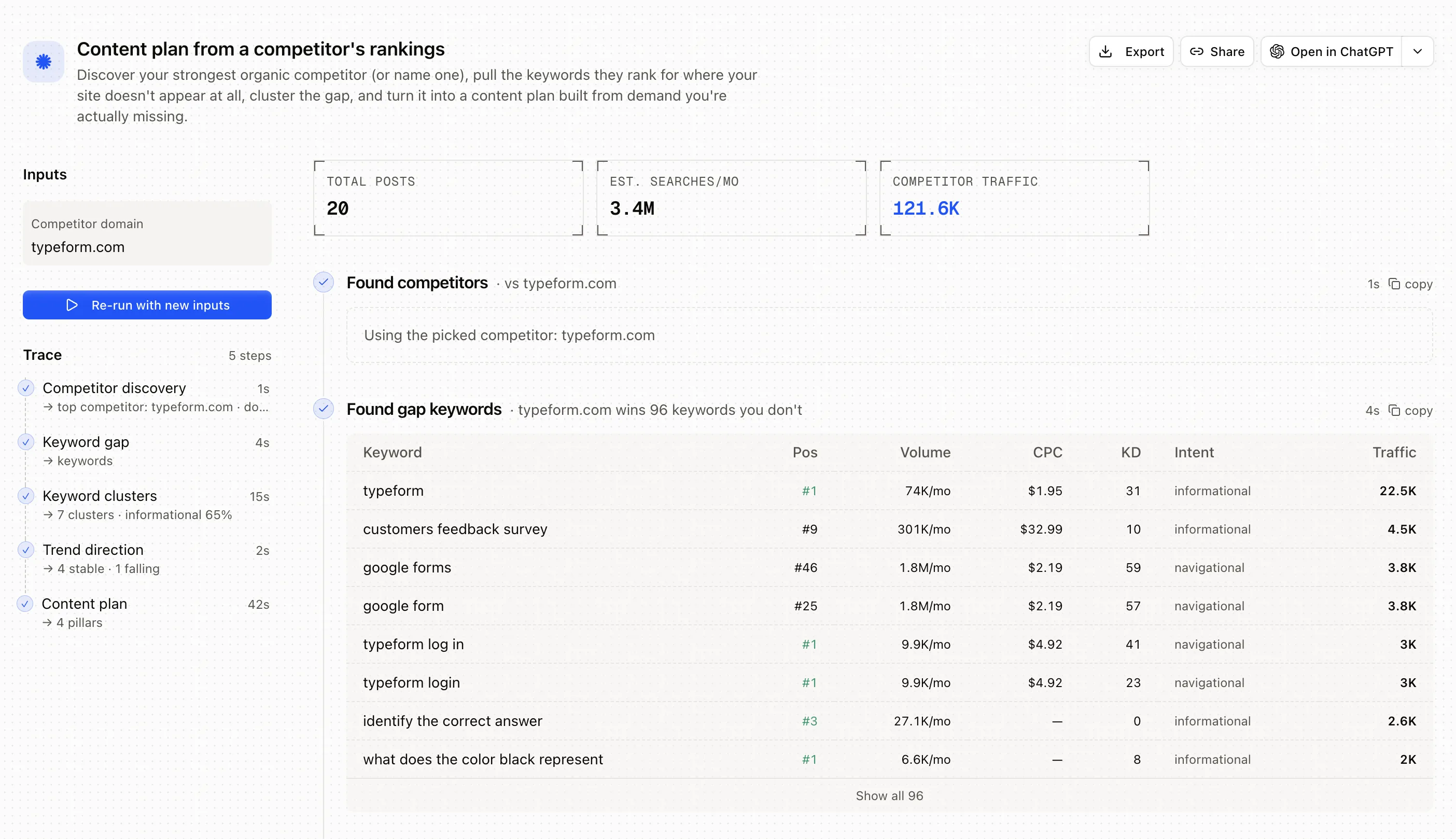
Task: Click the '5 steps' trace count
Action: point(249,356)
